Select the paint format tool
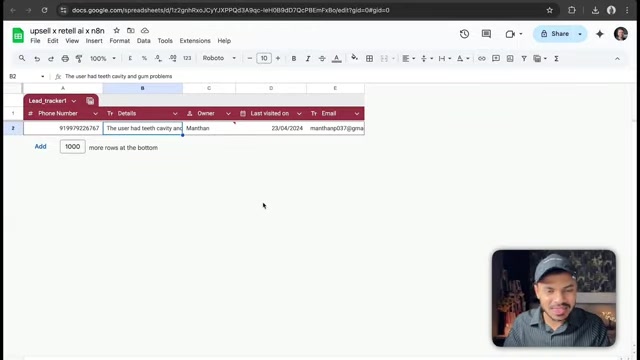This screenshot has height=360, width=640. 79,59
